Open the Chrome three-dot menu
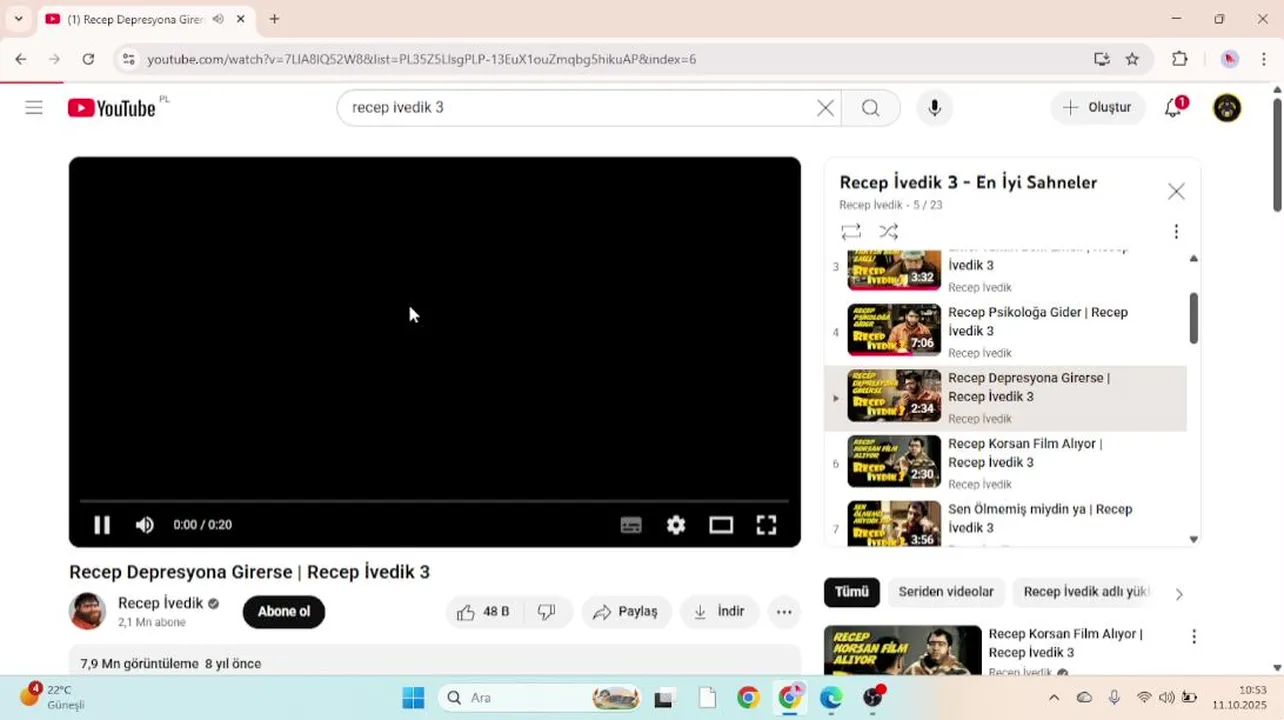The width and height of the screenshot is (1284, 720). pos(1264,59)
